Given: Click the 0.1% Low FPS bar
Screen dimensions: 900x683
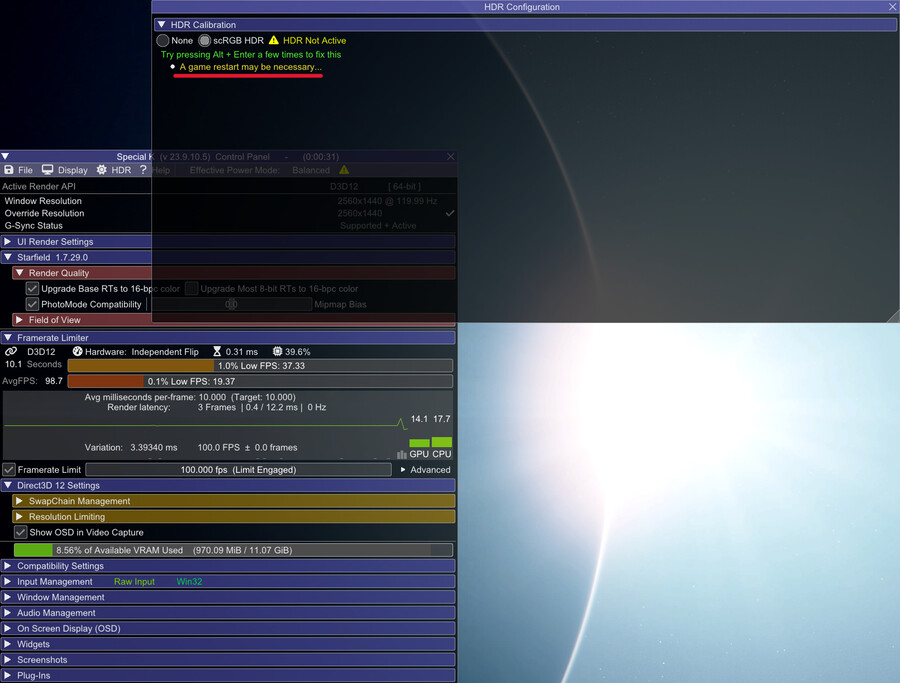Looking at the screenshot, I should (x=260, y=381).
